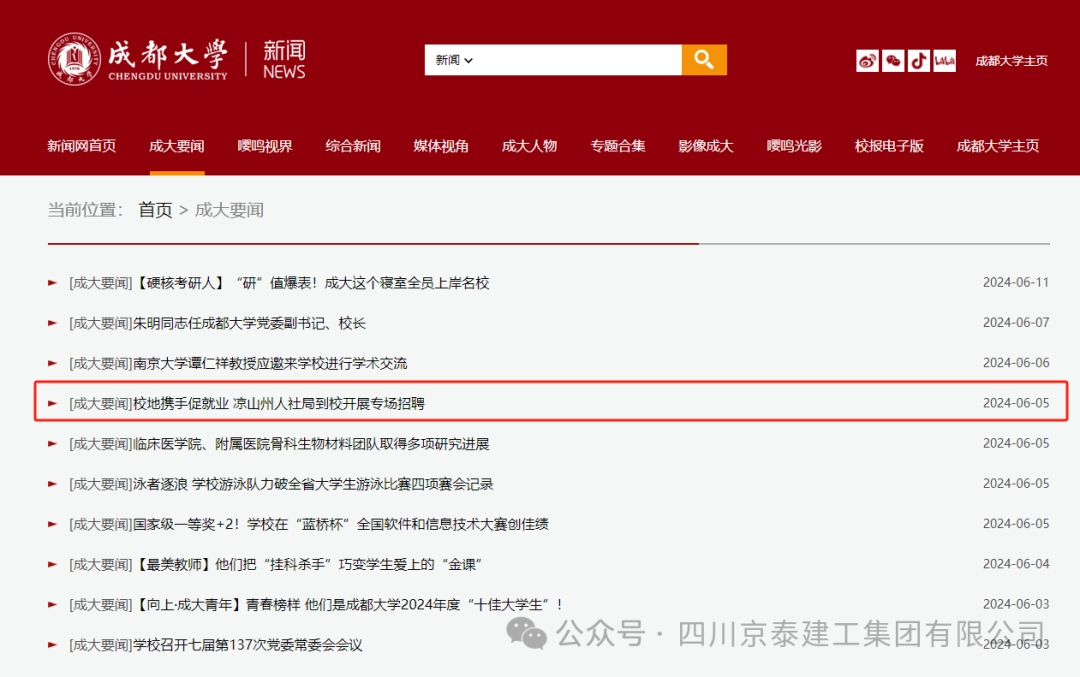Click the 新闻 NEWS masthead logo
The width and height of the screenshot is (1080, 677).
(x=283, y=58)
